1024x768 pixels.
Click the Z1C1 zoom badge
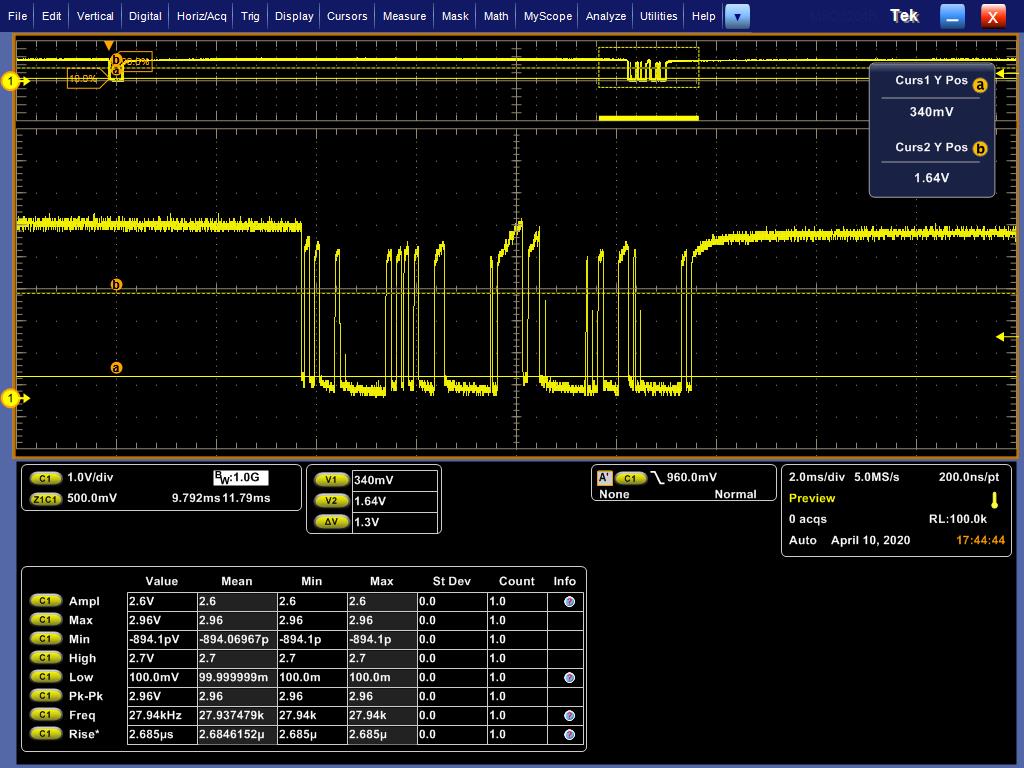tap(46, 498)
